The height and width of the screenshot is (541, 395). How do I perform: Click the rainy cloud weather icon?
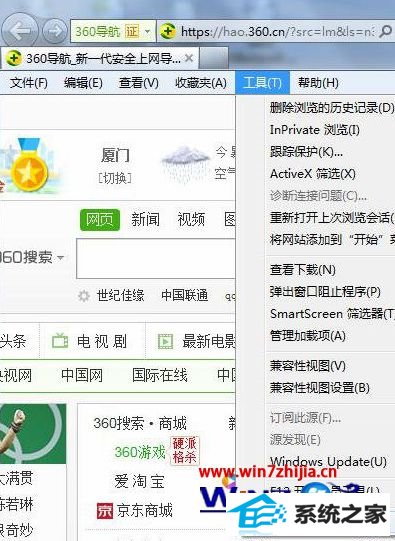point(186,163)
